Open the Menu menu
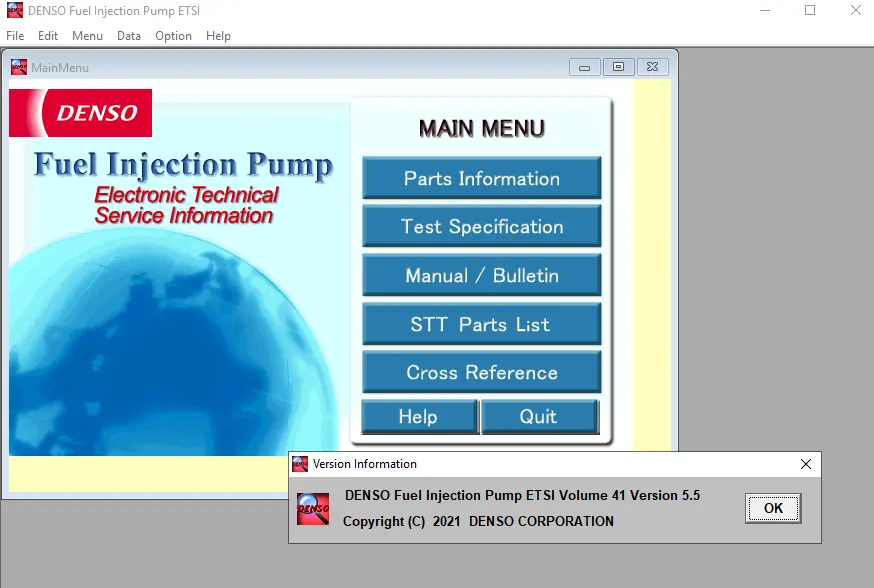 88,36
